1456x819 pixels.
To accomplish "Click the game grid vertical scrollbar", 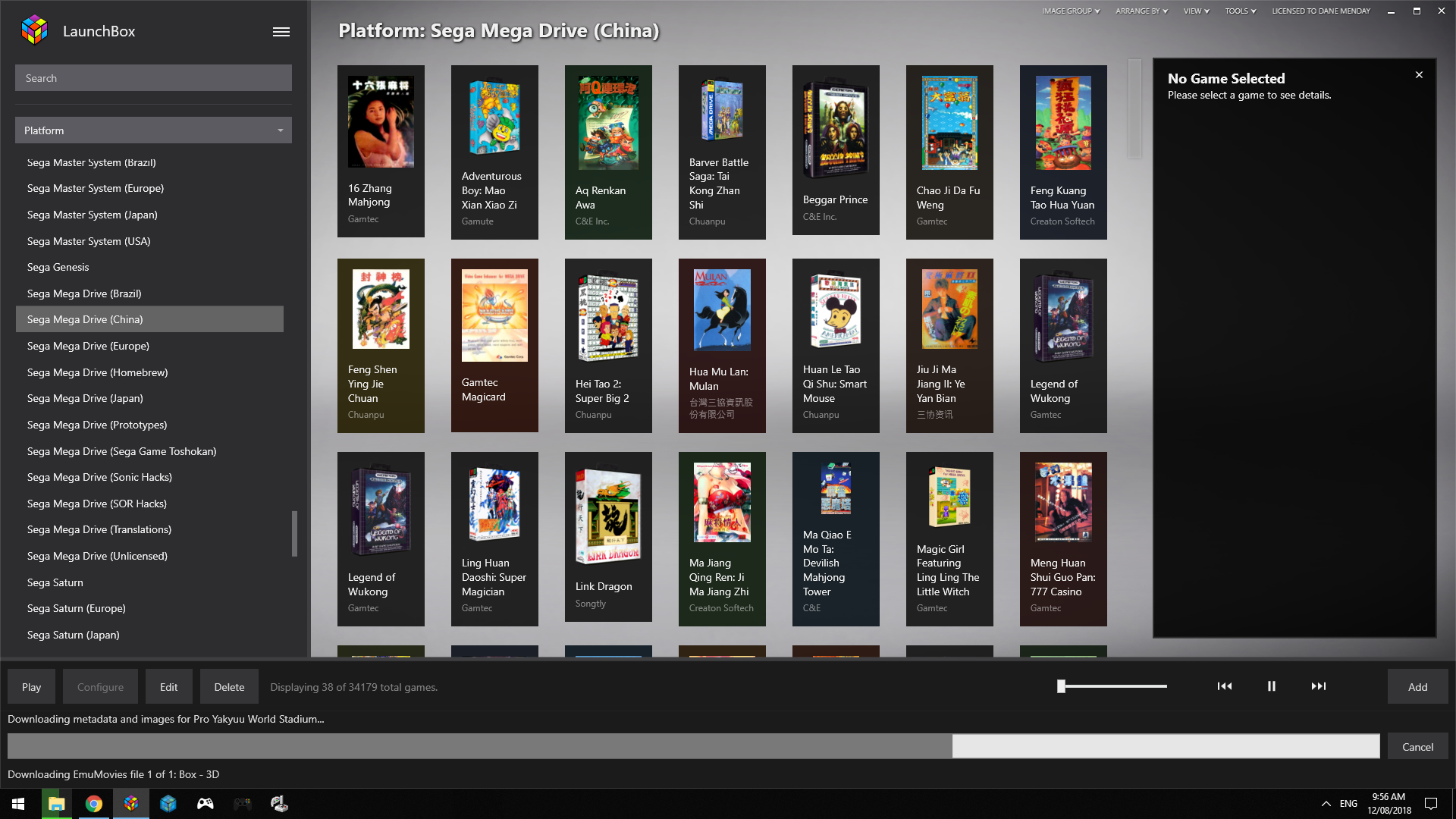I will click(x=1134, y=108).
